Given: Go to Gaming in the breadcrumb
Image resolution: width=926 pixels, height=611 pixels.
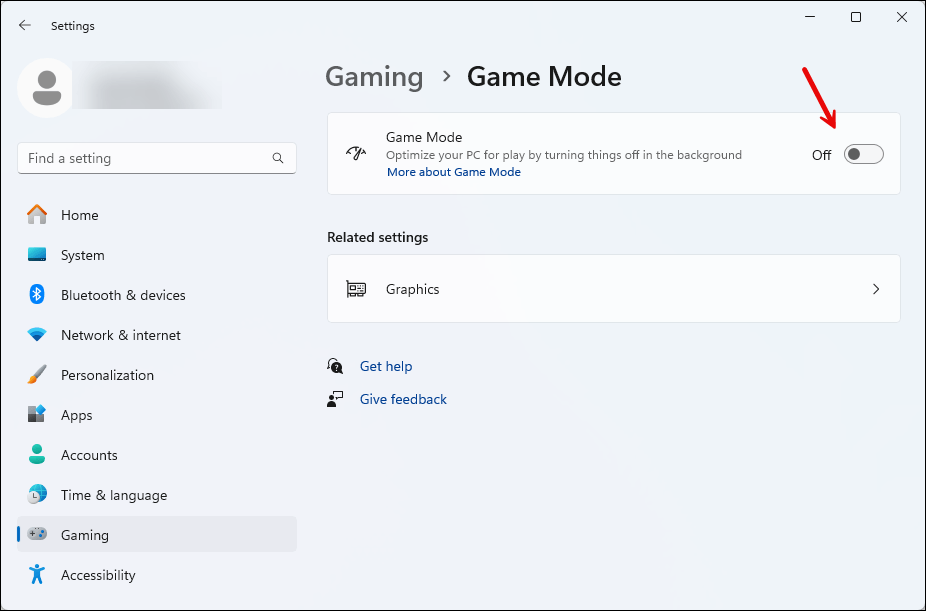Looking at the screenshot, I should pos(374,77).
